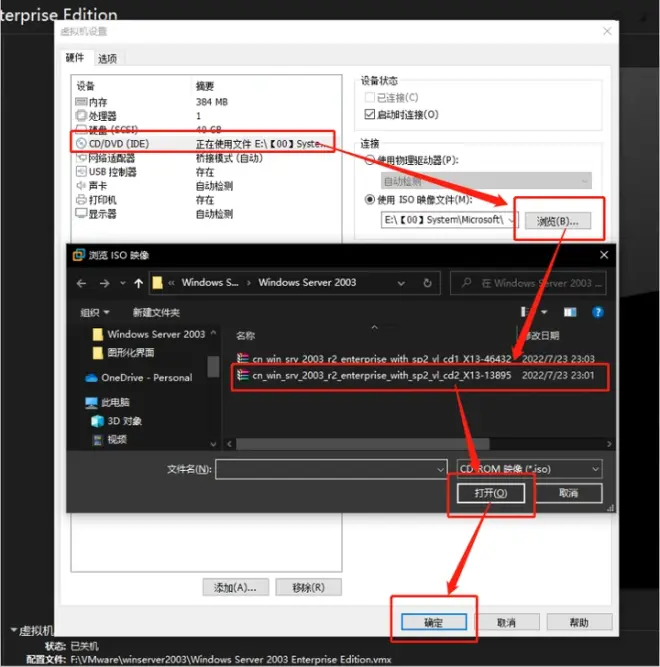Click the sound card speaker icon
Image resolution: width=660 pixels, height=667 pixels.
(81, 185)
